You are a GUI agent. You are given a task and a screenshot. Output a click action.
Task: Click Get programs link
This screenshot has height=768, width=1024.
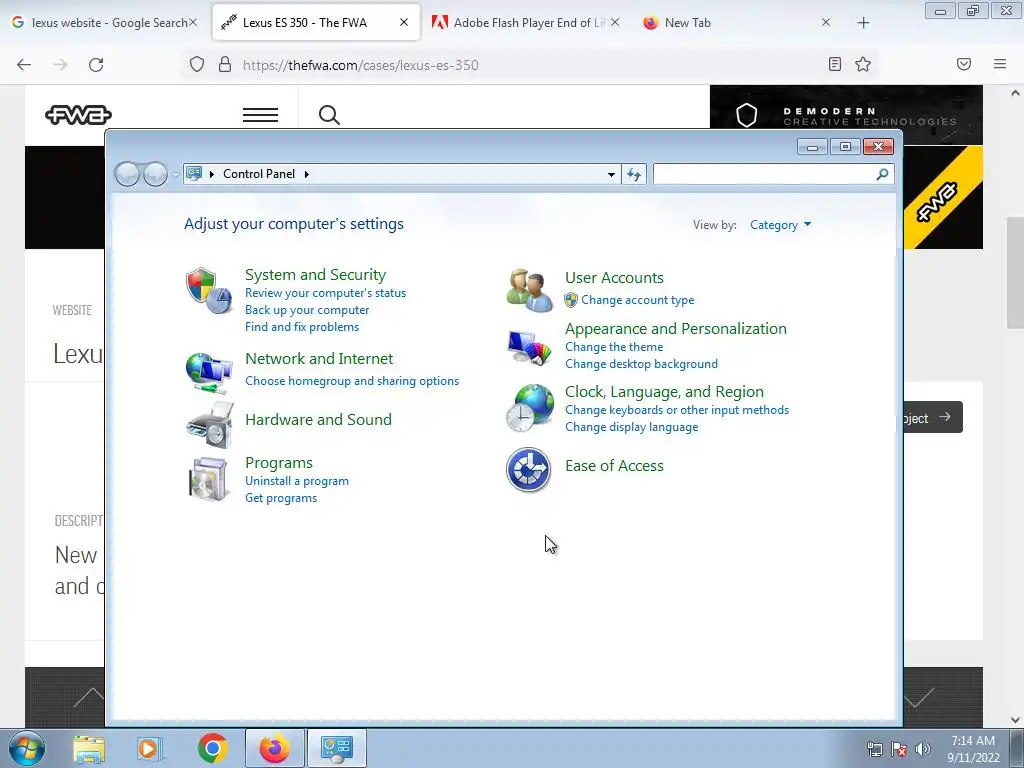point(281,498)
